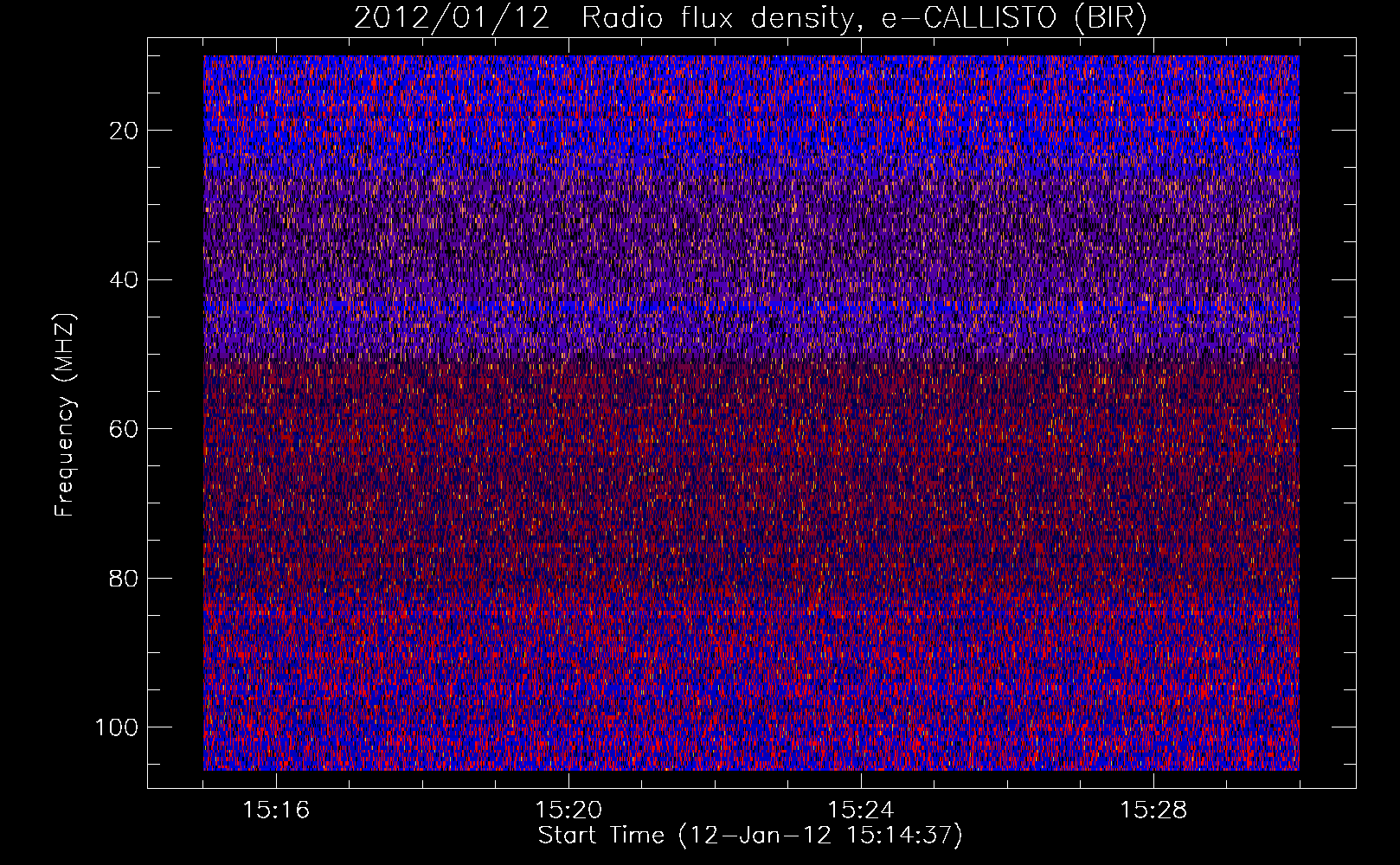Click the 15:16 time tick label
Viewport: 1400px width, 865px height.
pos(276,810)
